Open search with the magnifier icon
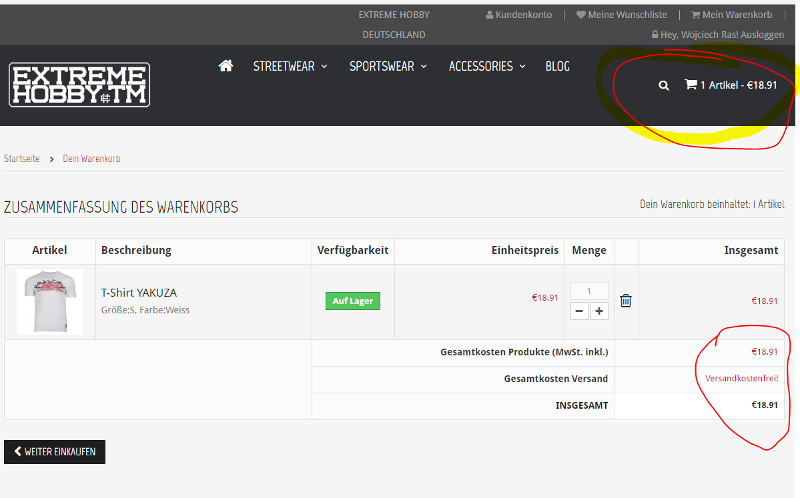 point(663,85)
